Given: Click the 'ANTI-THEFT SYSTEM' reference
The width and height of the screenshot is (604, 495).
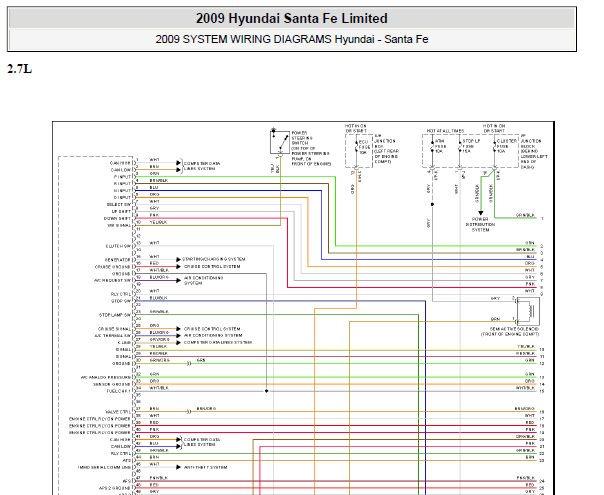Looking at the screenshot, I should (205, 467).
